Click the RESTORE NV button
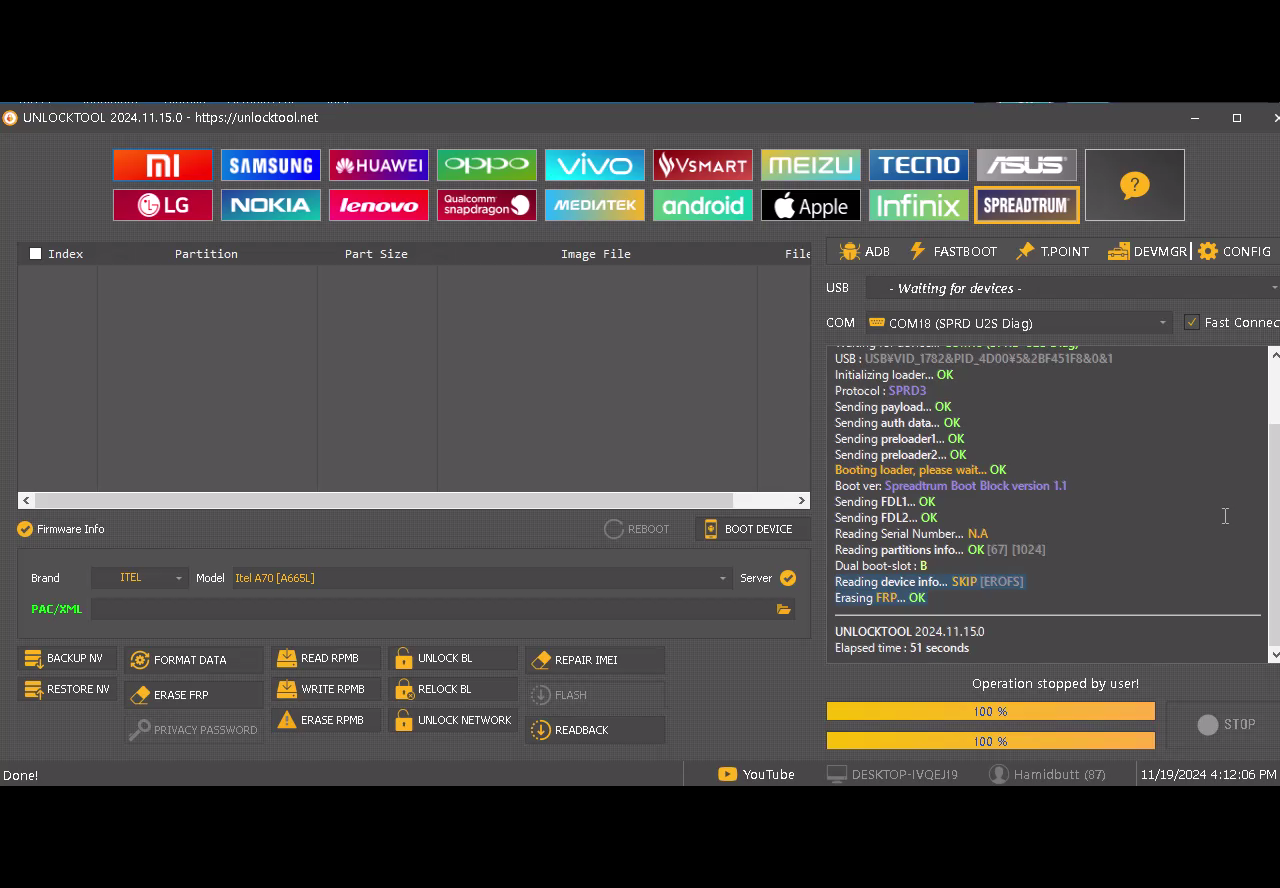Image resolution: width=1280 pixels, height=888 pixels. pos(67,689)
